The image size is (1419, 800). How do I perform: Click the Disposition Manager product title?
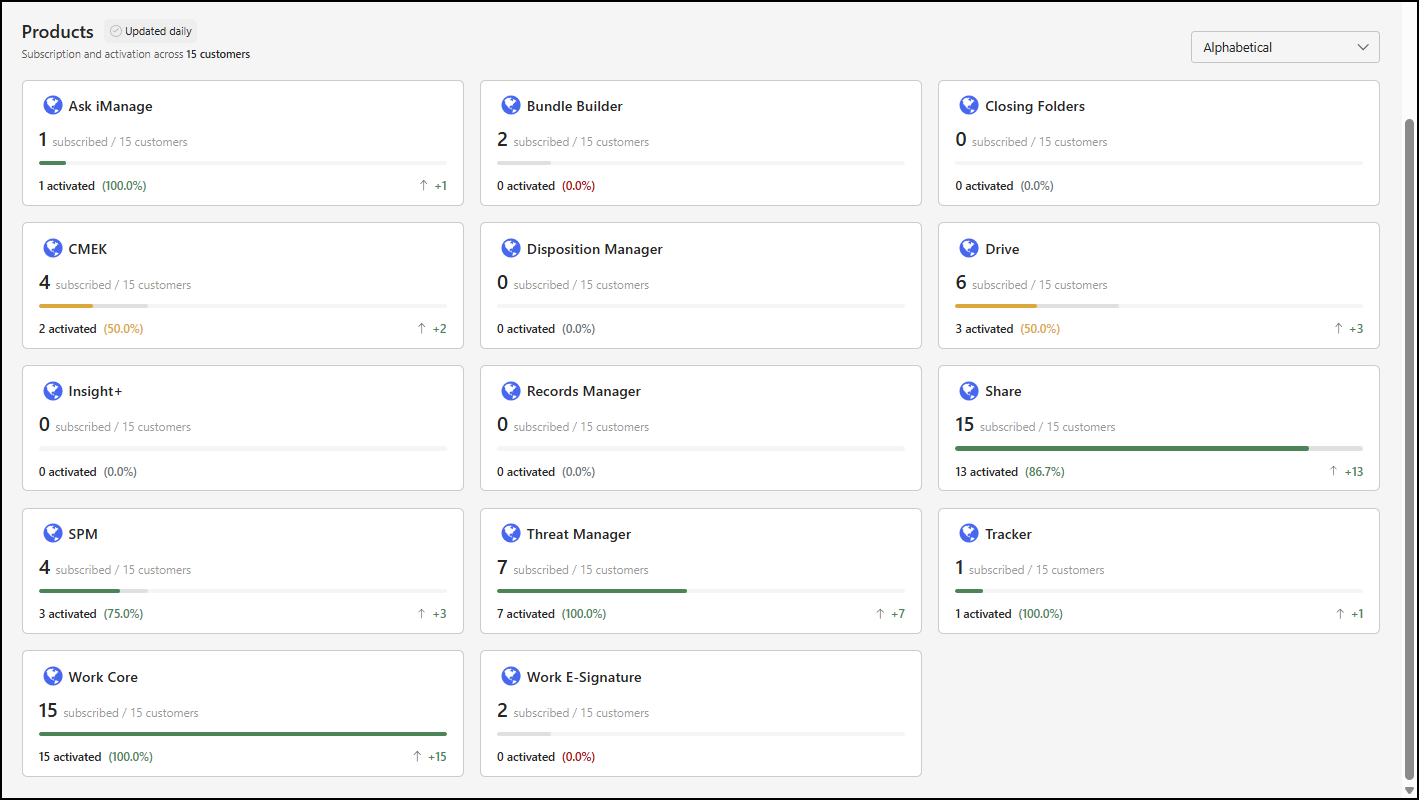(595, 249)
